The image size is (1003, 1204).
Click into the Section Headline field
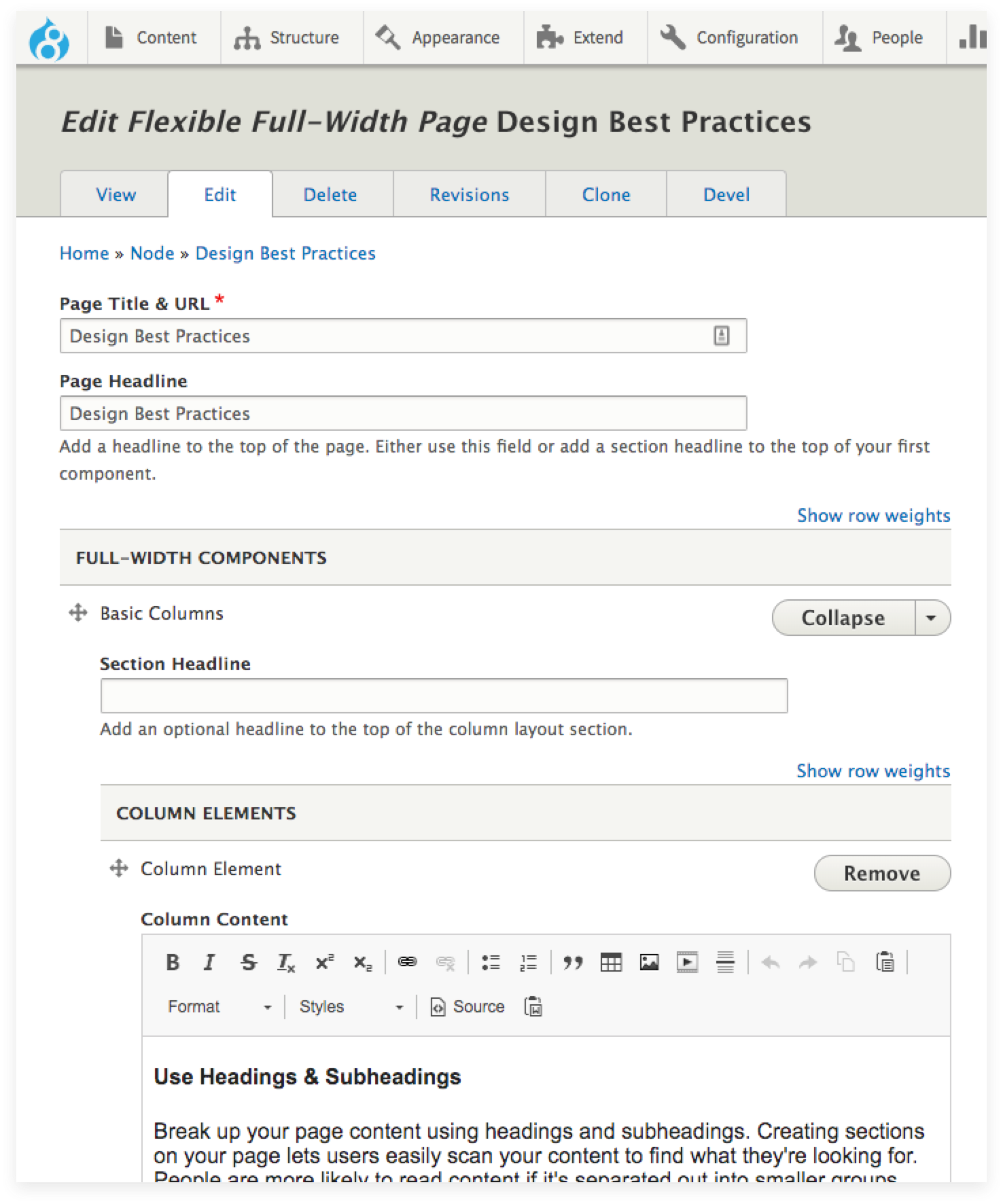444,696
